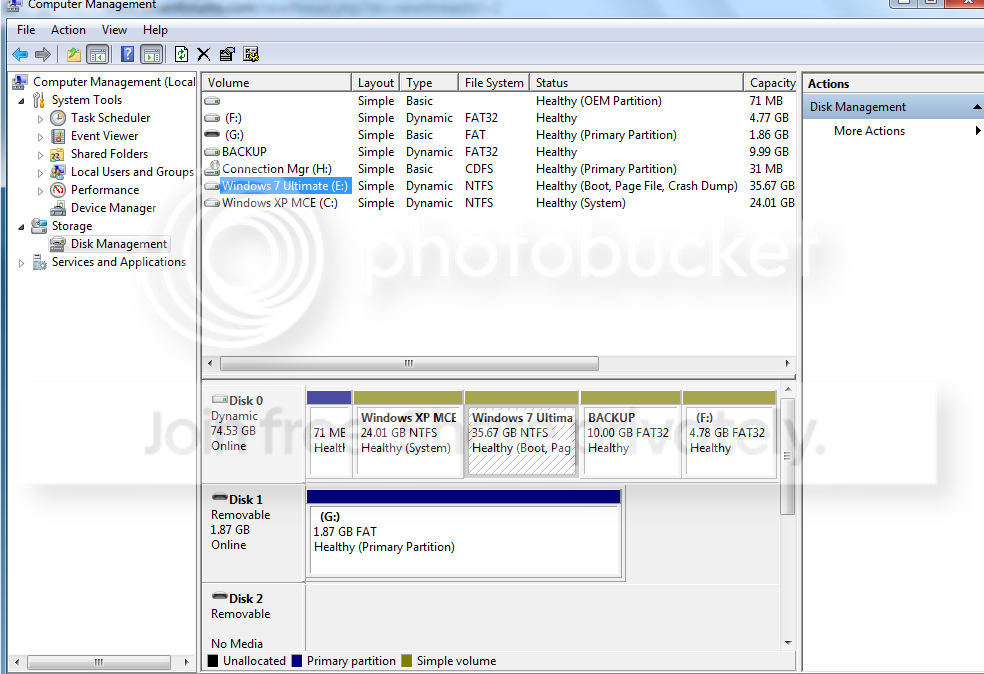Open the Action menu
The image size is (984, 674).
coord(68,30)
